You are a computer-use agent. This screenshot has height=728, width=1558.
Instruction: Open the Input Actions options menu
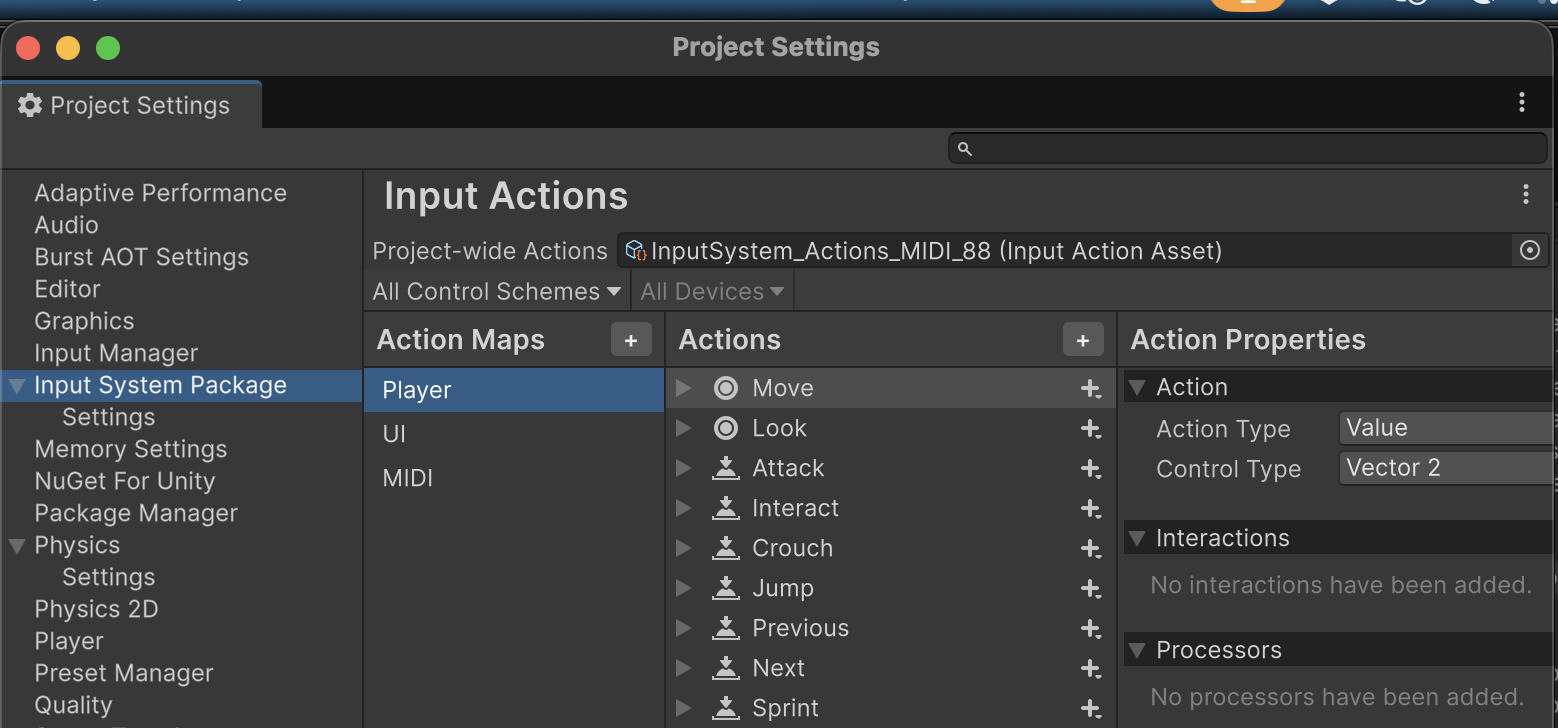coord(1526,195)
